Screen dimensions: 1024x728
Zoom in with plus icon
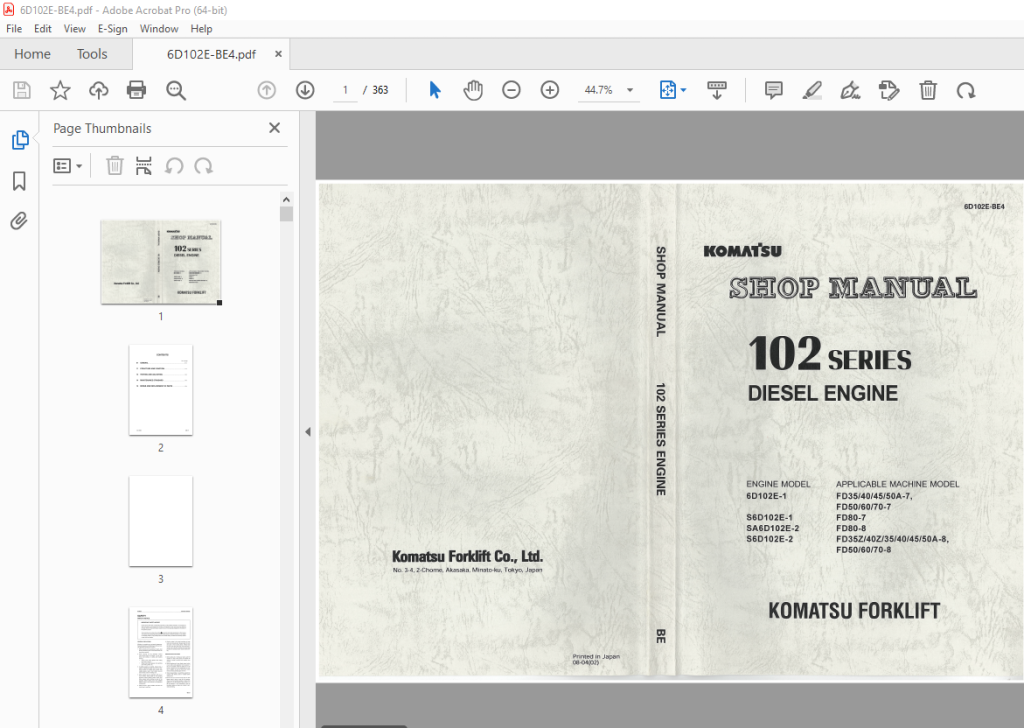coord(550,90)
